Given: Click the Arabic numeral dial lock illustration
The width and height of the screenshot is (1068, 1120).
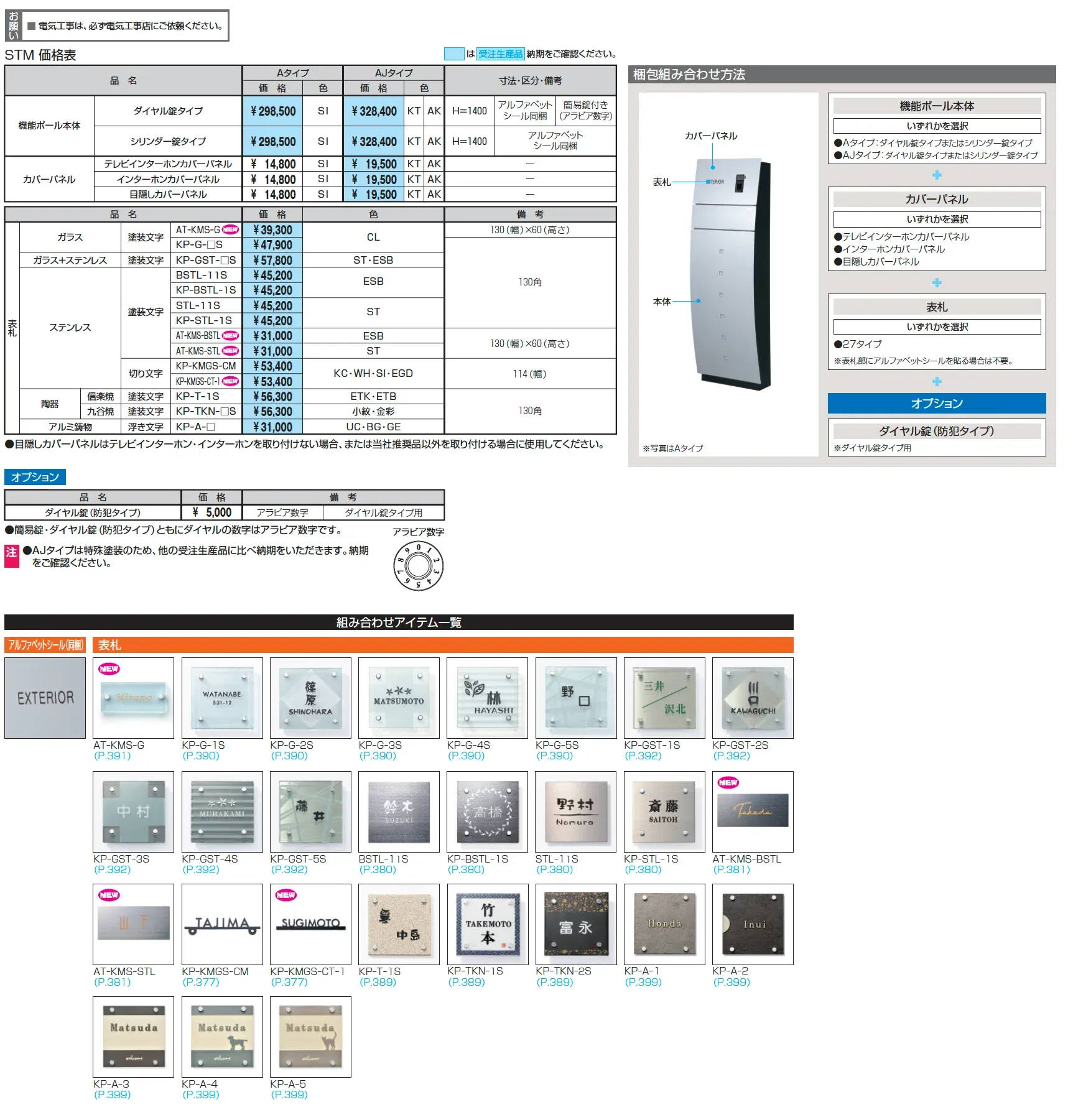Looking at the screenshot, I should (x=419, y=566).
